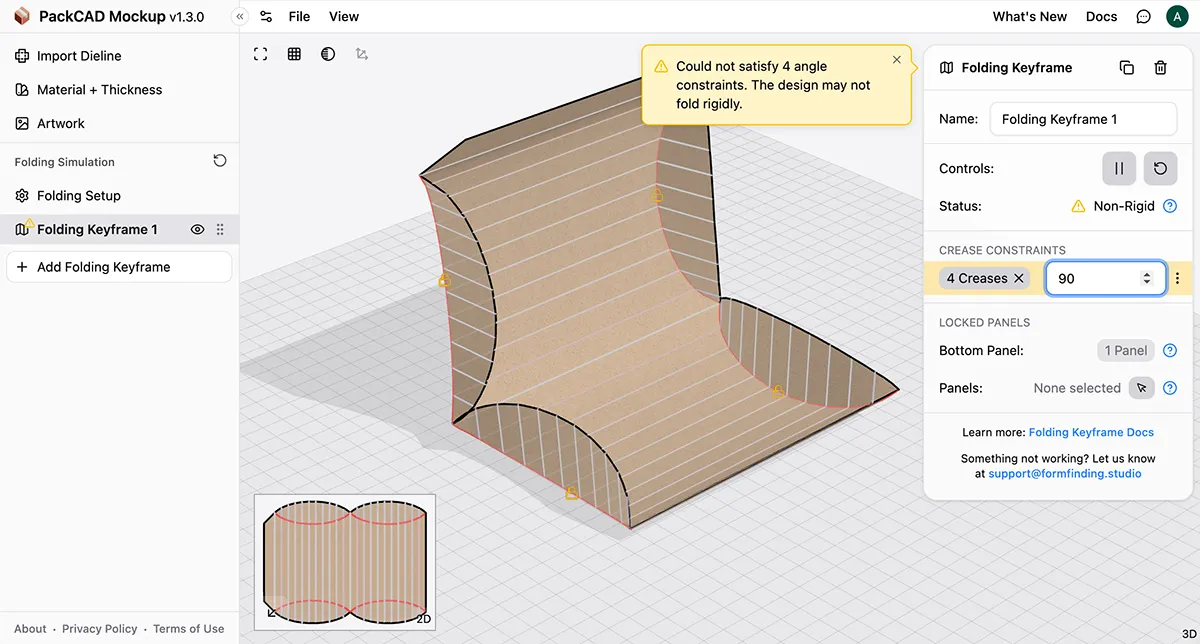Click the lock marker on the right curved crease
The width and height of the screenshot is (1200, 644).
click(x=778, y=391)
